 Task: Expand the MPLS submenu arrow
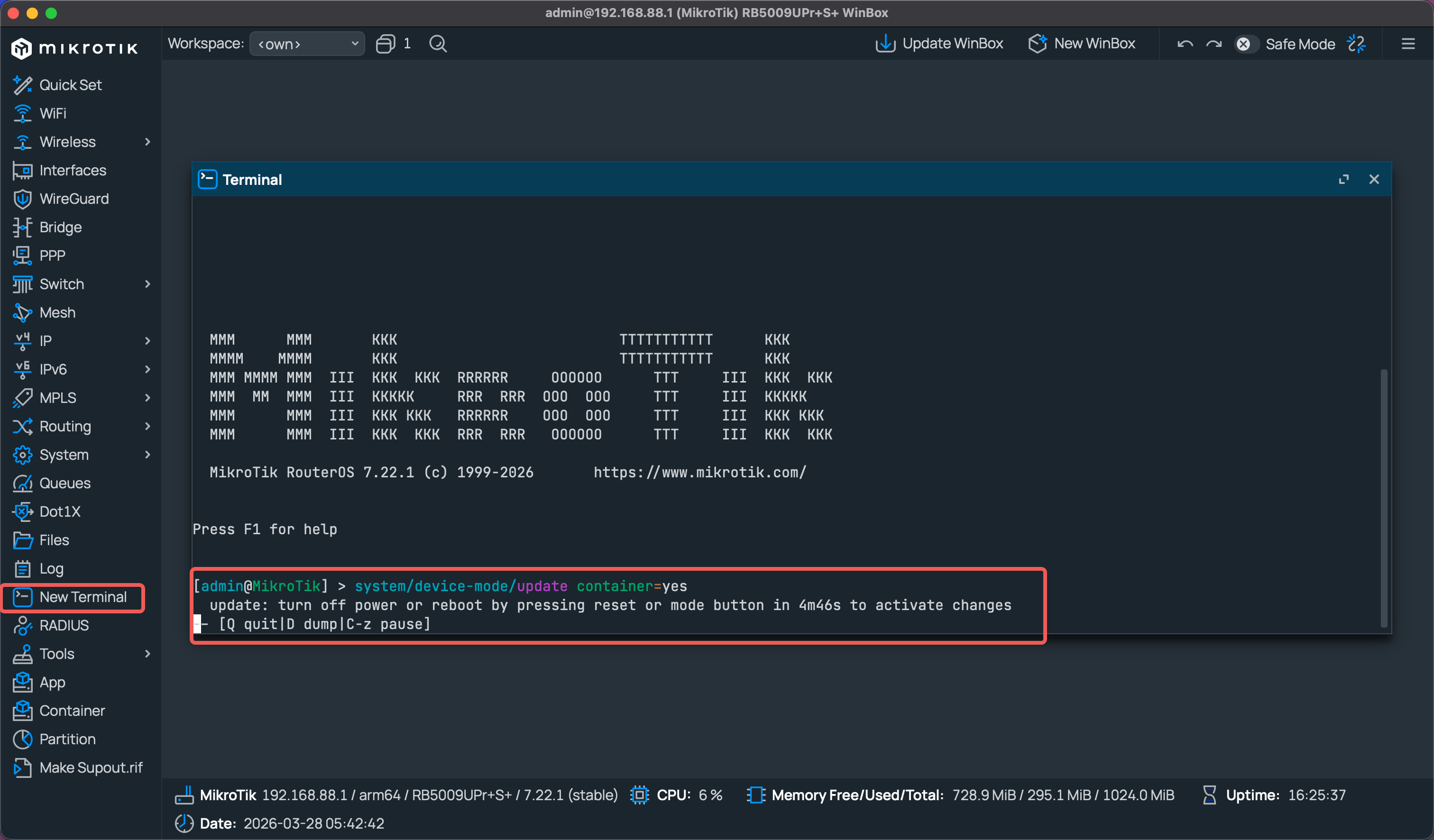pyautogui.click(x=147, y=398)
